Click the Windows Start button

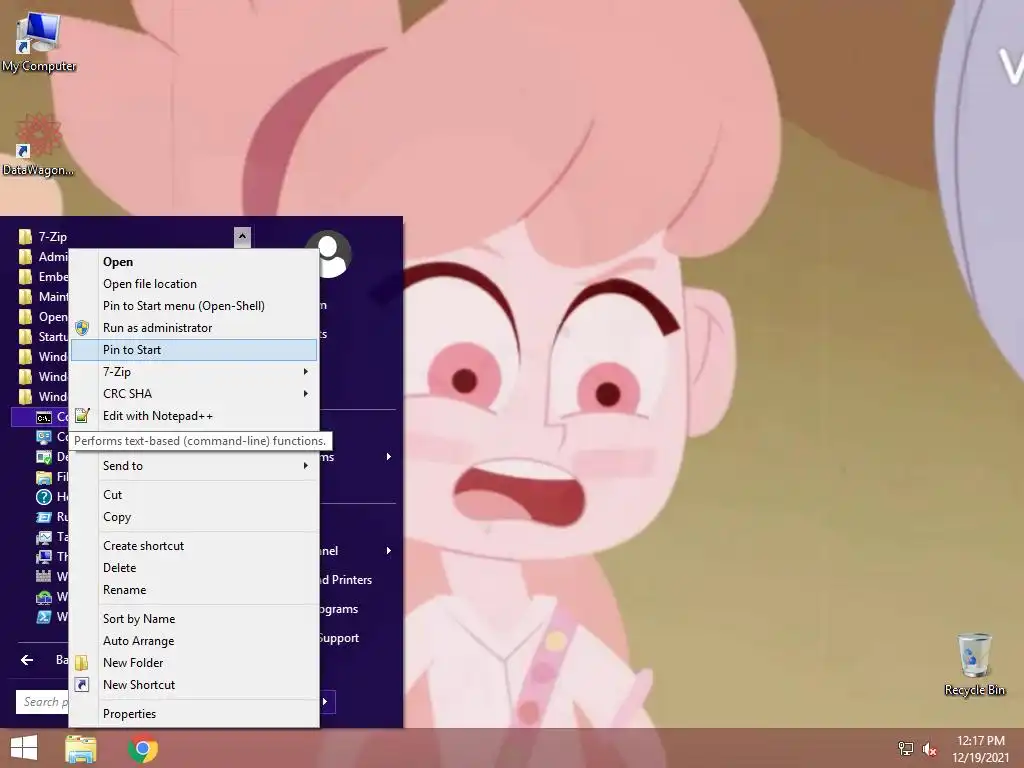tap(24, 748)
